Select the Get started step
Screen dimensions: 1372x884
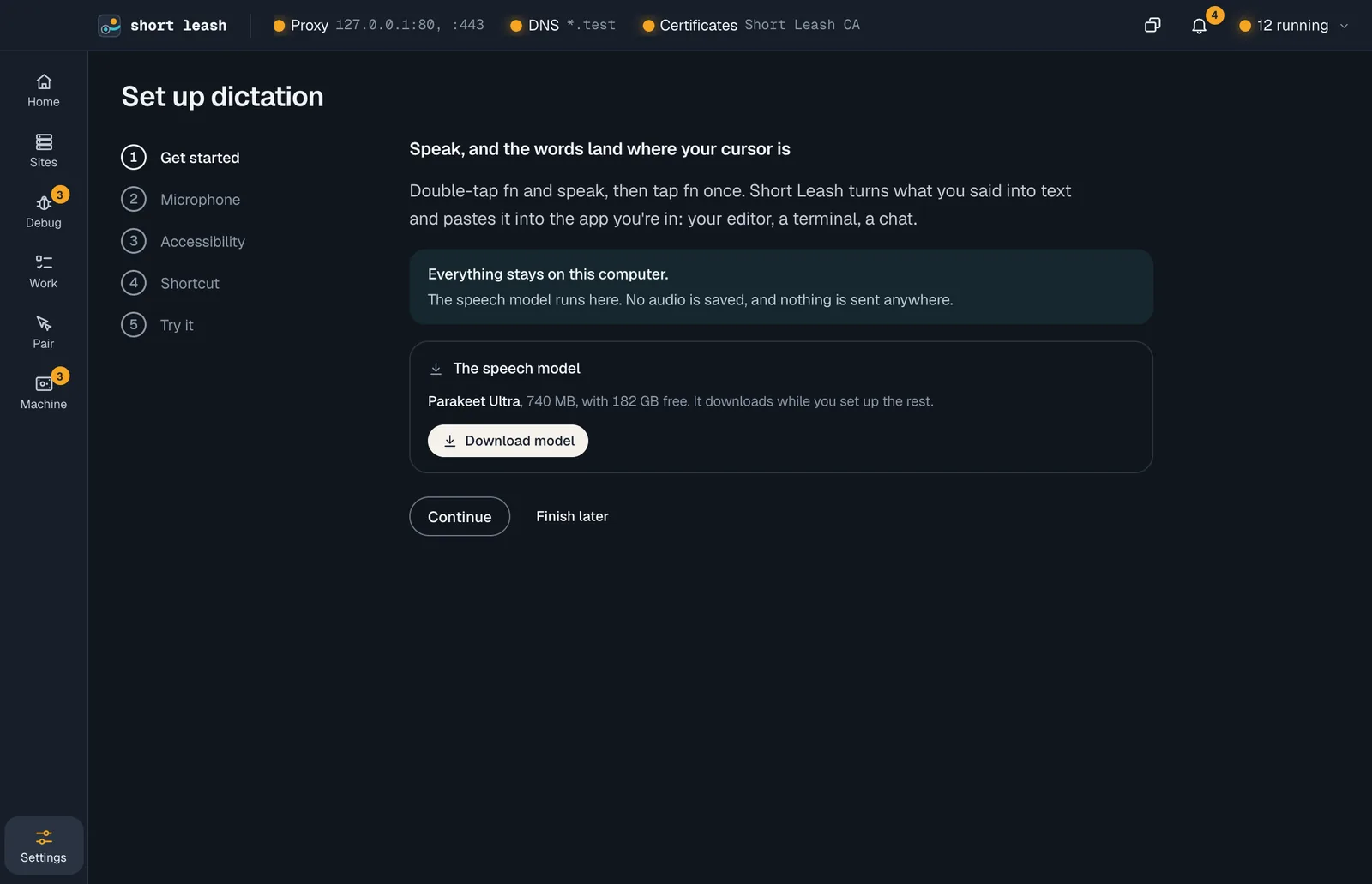(181, 158)
